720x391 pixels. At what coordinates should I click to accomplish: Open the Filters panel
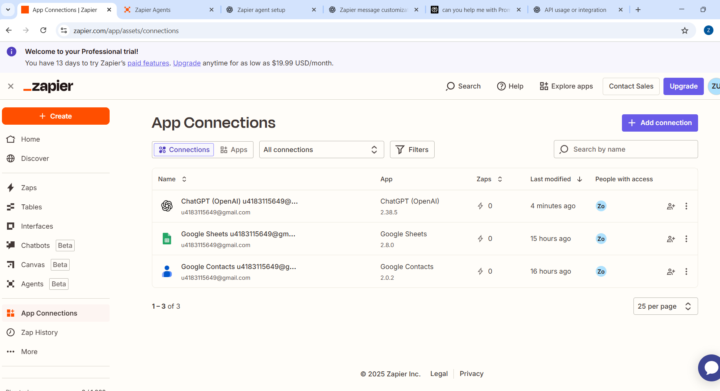[x=412, y=150]
